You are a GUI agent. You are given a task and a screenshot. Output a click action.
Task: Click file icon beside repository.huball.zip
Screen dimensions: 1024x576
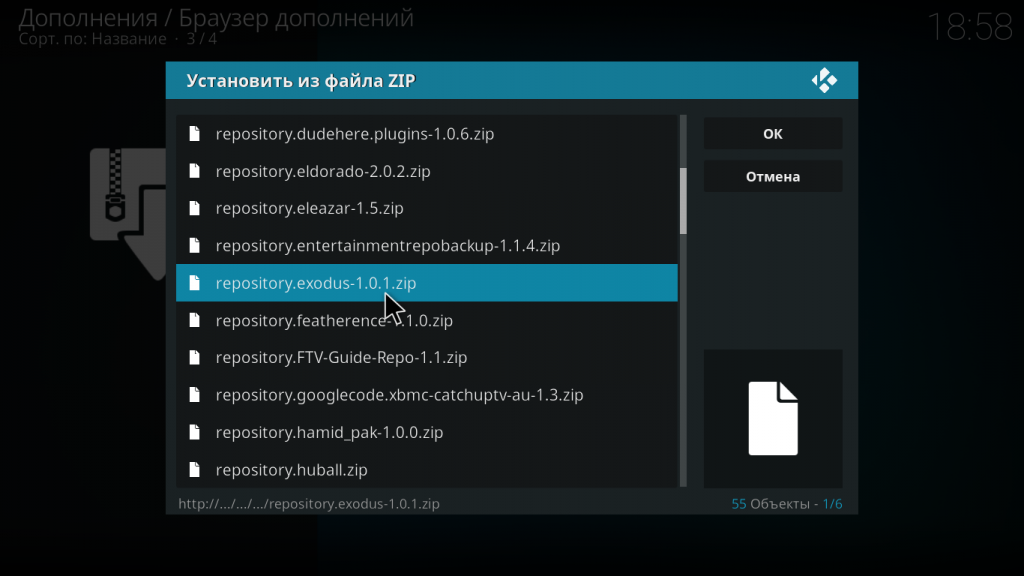pos(194,470)
